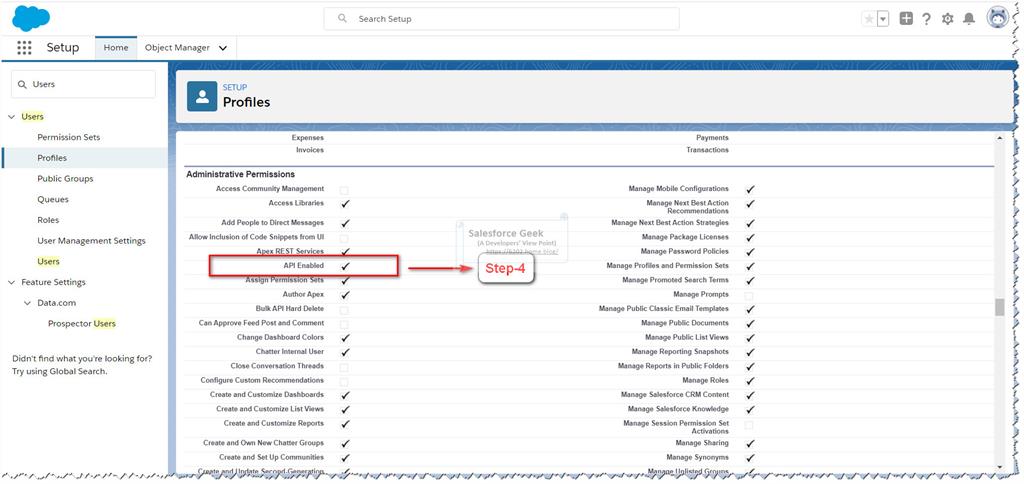Toggle the Author Apex checkbox
1024x484 pixels.
click(345, 295)
